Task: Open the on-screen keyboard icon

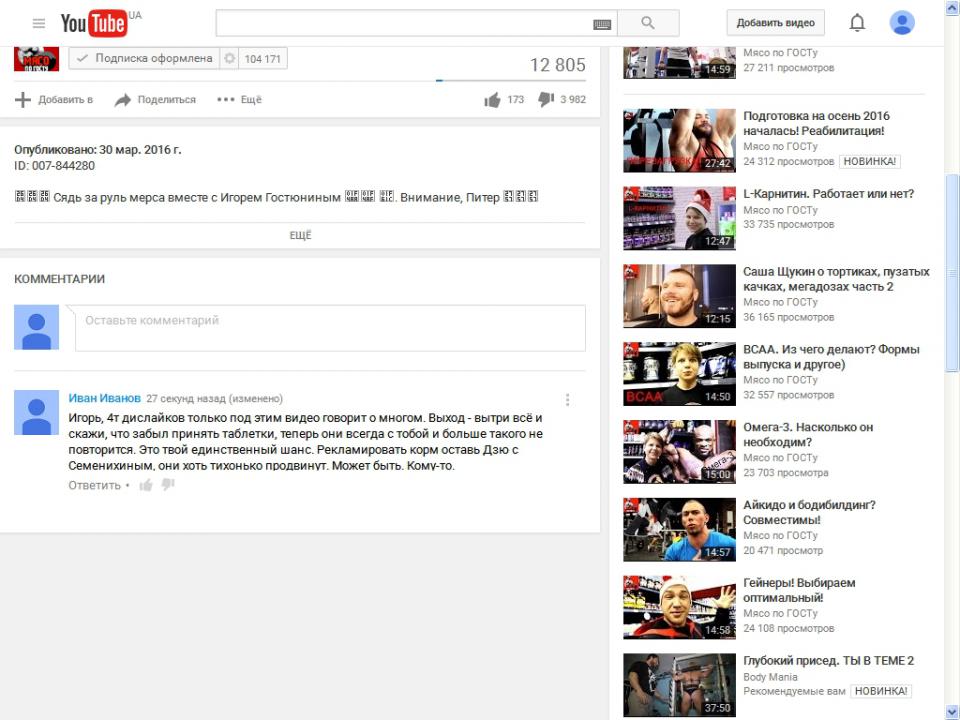Action: (602, 23)
